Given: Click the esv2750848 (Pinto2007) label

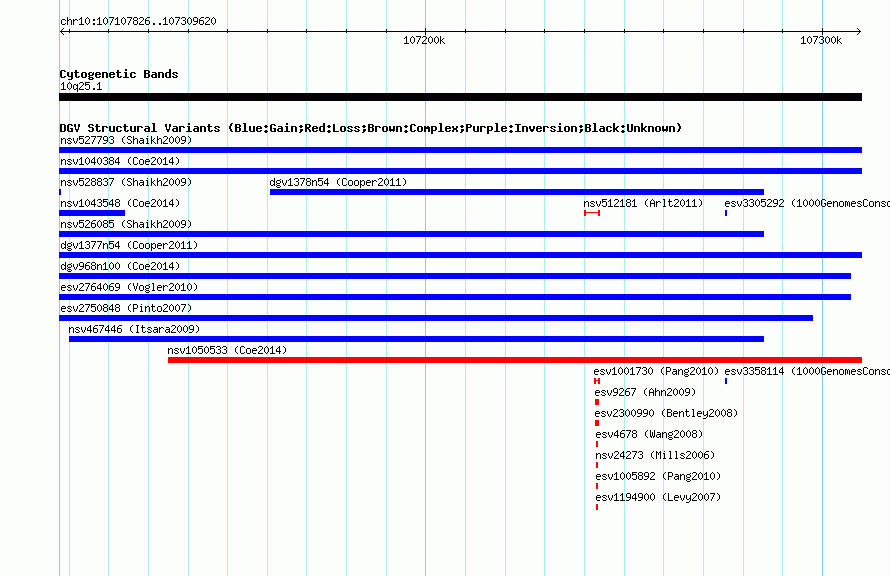Looking at the screenshot, I should click(x=126, y=308).
